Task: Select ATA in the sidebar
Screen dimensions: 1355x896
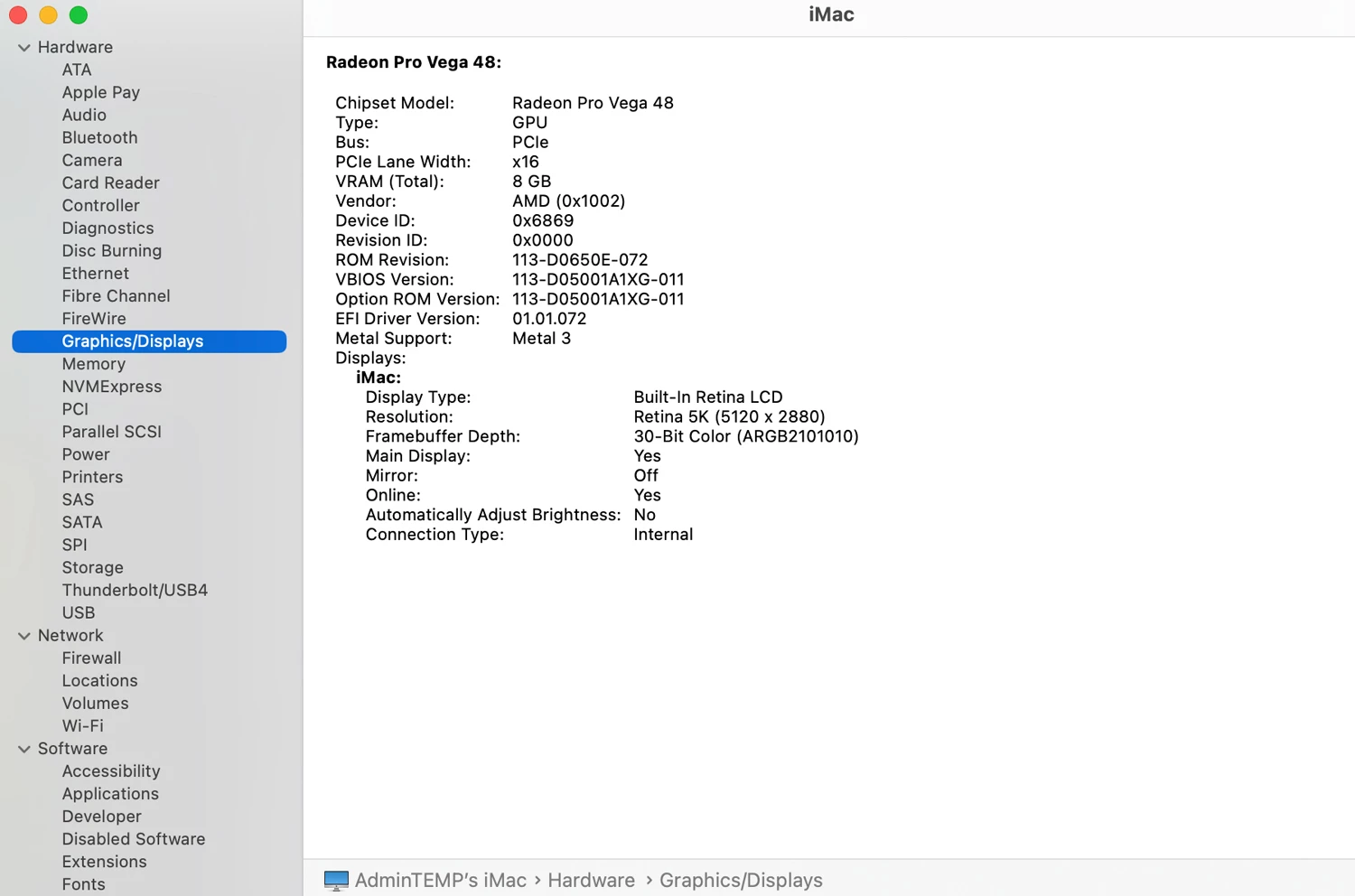Action: coord(77,70)
